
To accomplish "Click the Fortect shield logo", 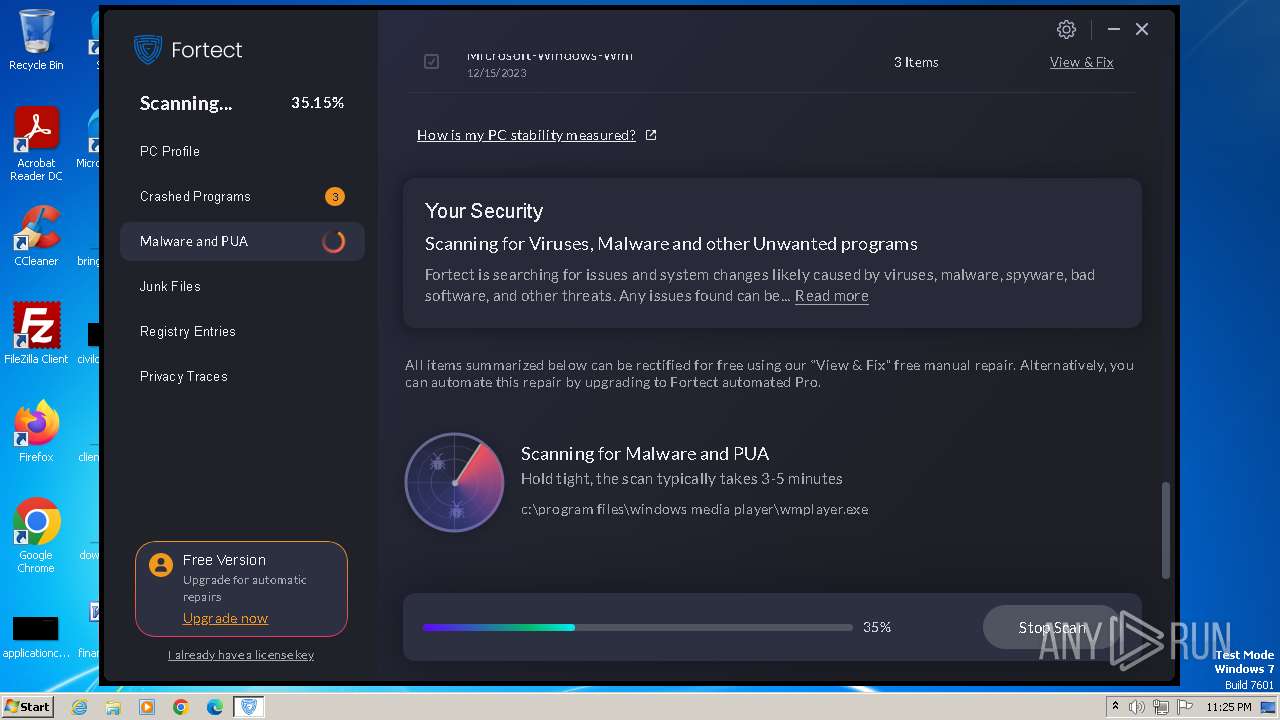I will (148, 50).
